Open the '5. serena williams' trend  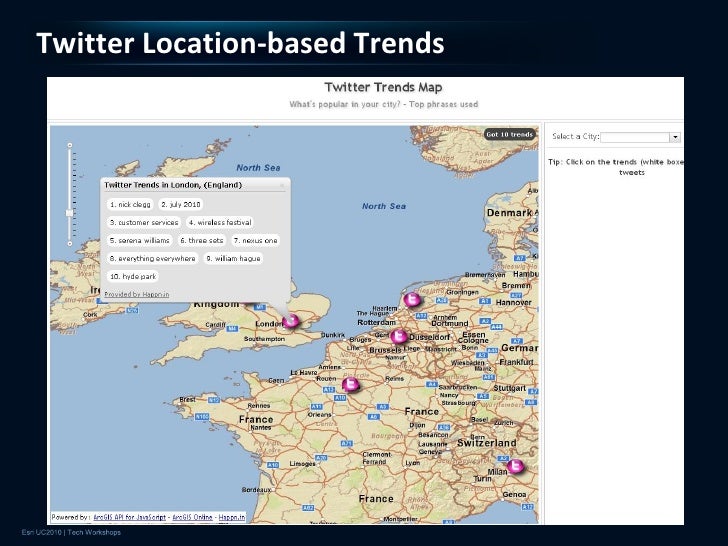tap(139, 240)
